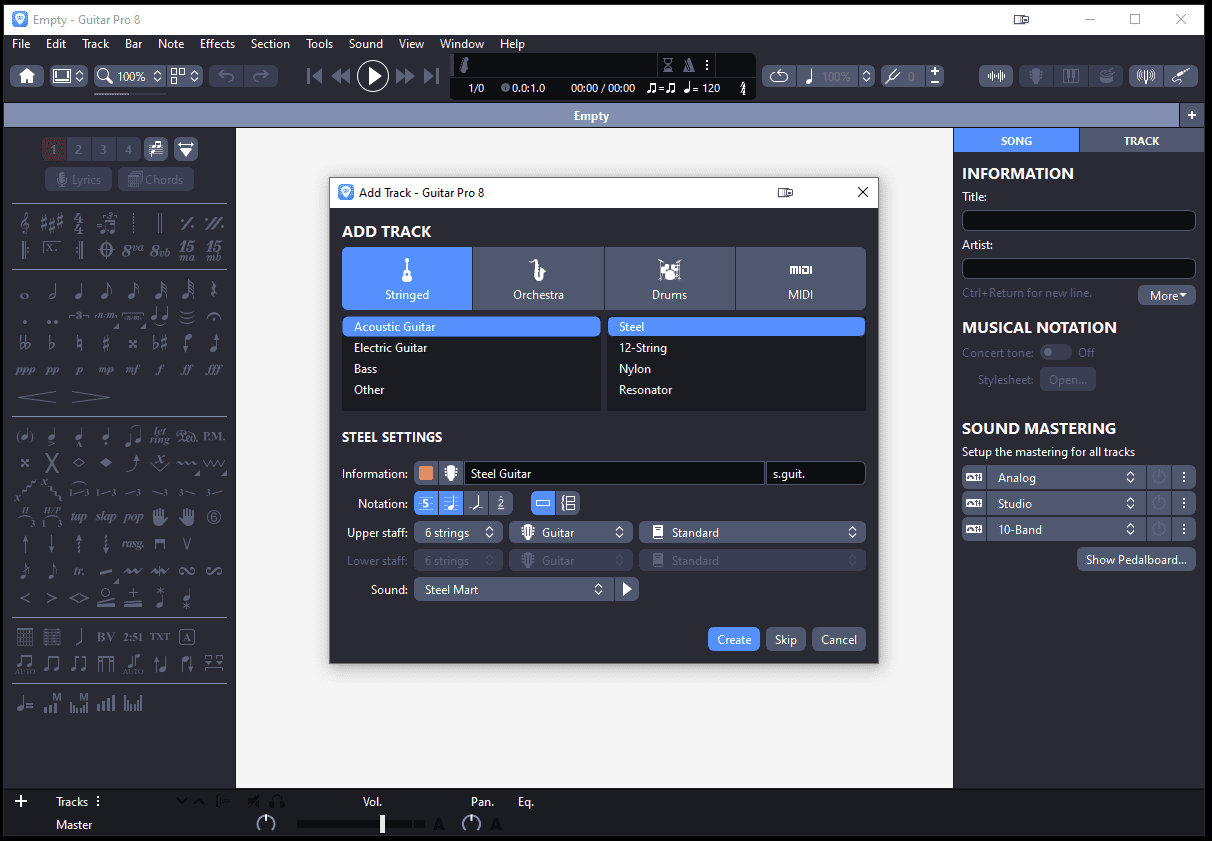Pick the Drums instrument category
Image resolution: width=1212 pixels, height=841 pixels.
[669, 278]
